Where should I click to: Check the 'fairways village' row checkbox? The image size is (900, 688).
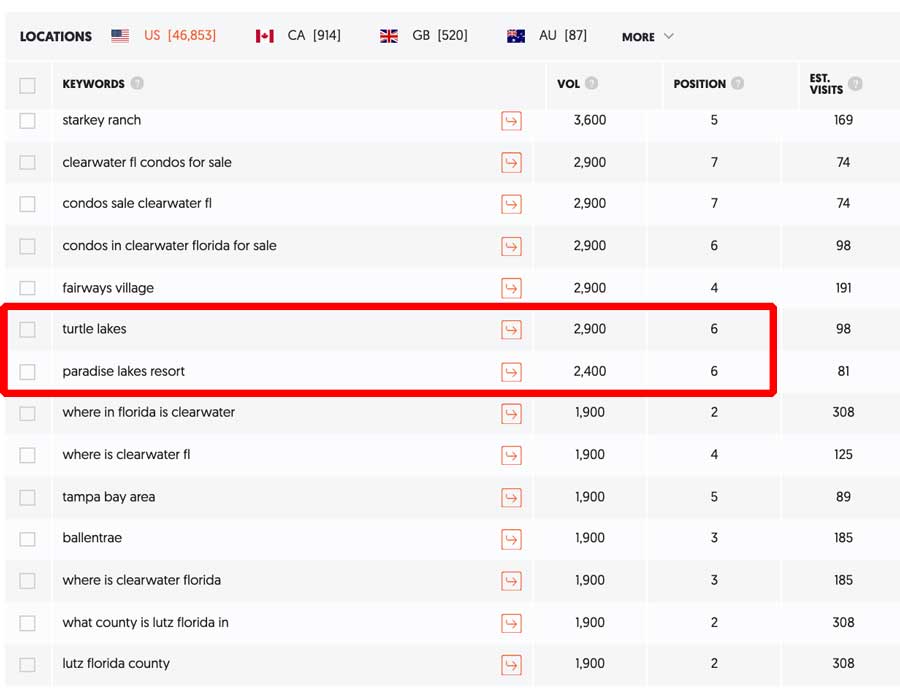pos(28,287)
